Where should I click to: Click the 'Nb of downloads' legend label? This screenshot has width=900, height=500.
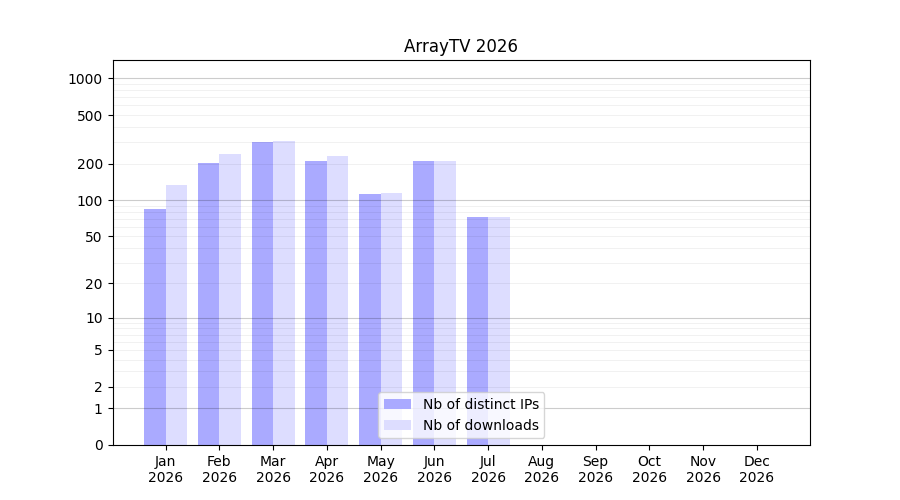point(481,425)
